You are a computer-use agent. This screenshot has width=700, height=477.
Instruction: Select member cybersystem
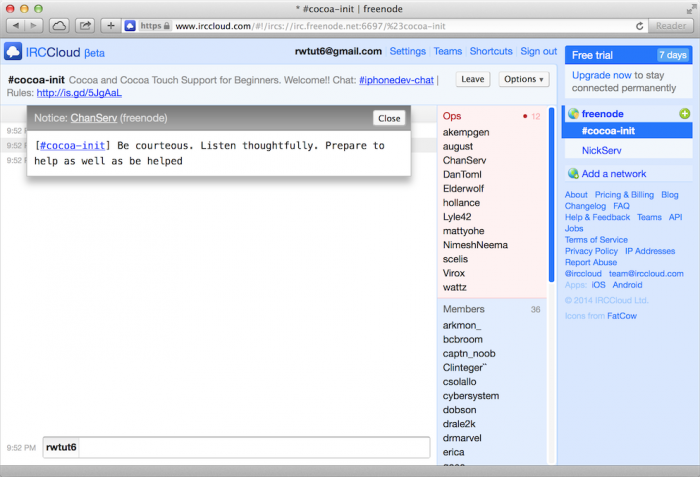471,396
